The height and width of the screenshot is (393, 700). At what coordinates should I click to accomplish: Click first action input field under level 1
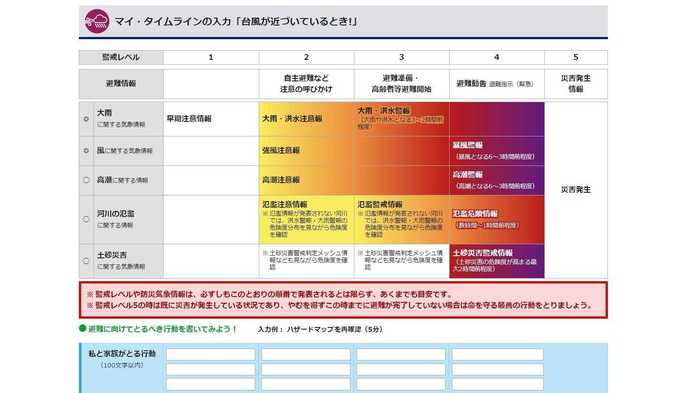(211, 355)
